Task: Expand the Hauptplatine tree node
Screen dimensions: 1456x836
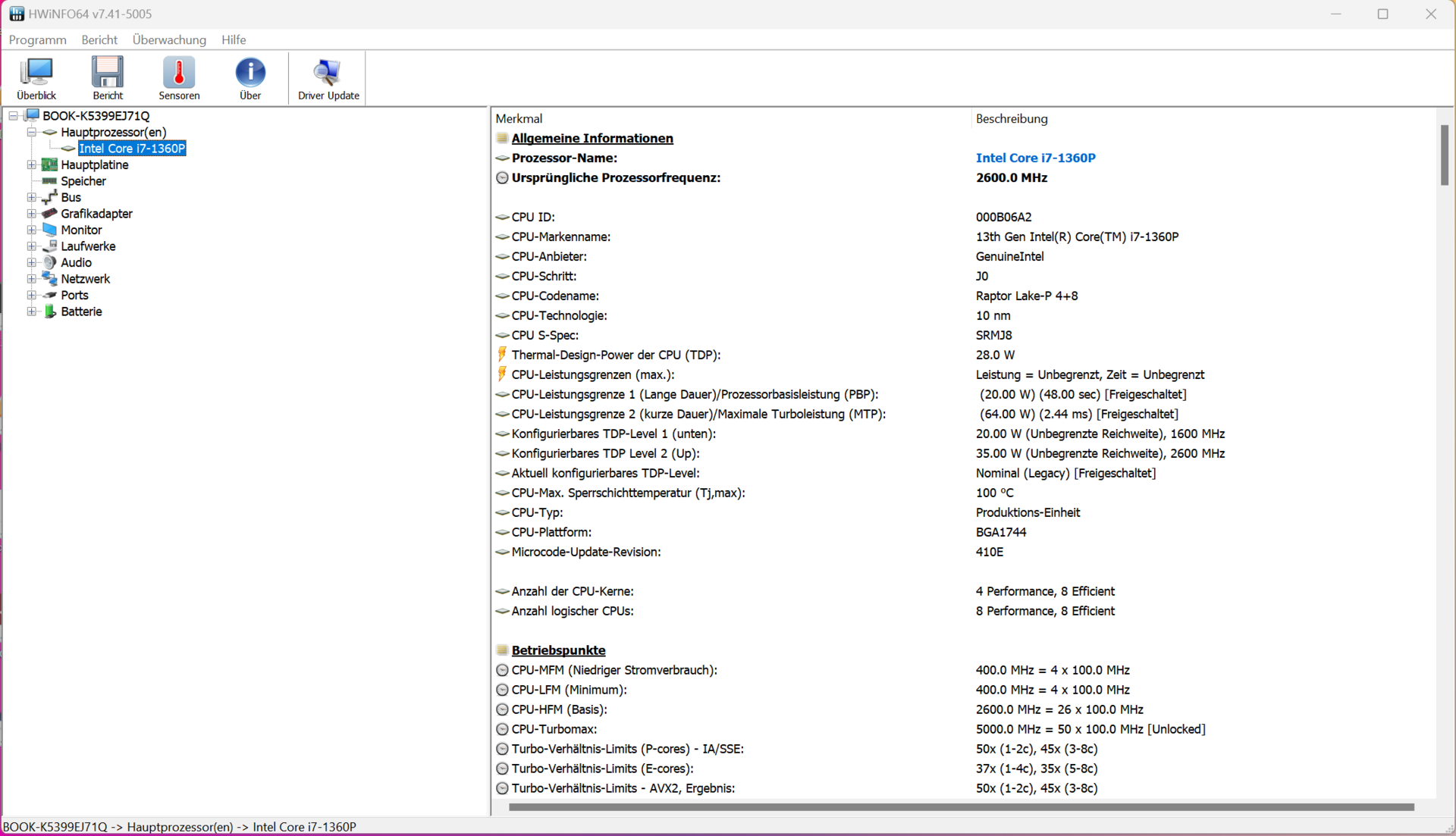Action: 32,164
